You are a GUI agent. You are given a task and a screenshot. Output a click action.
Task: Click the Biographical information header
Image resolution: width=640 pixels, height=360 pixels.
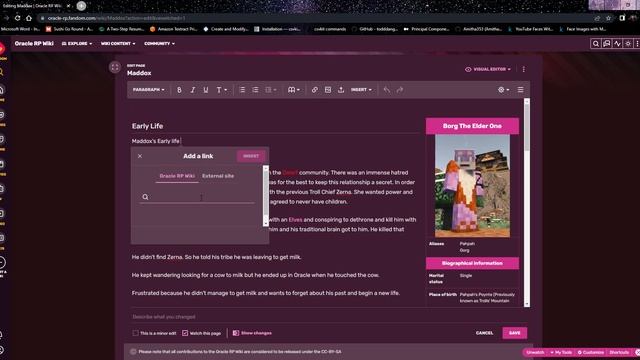472,263
